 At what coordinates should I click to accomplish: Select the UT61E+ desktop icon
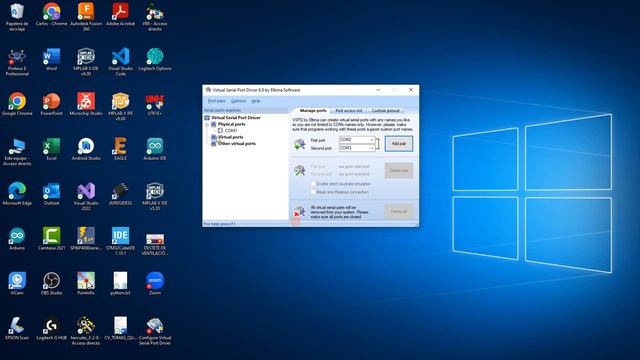pyautogui.click(x=155, y=104)
